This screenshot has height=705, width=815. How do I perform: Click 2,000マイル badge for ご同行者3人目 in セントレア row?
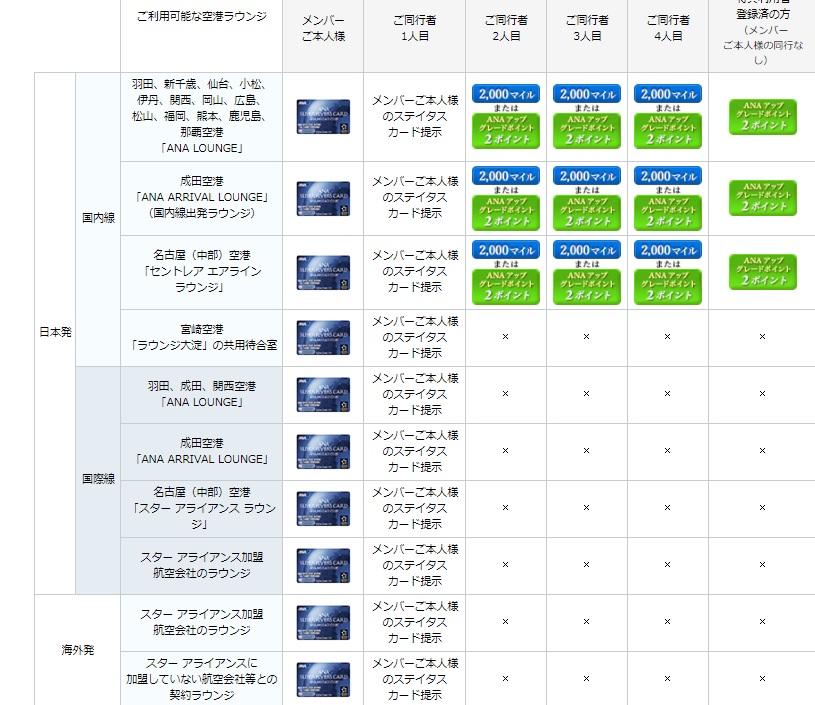coord(587,250)
